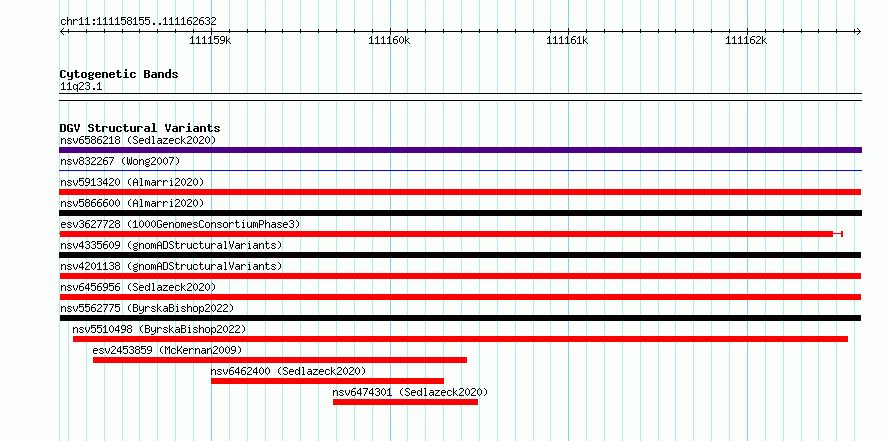890x441 pixels.
Task: Select the 11q23.1 cytogenetic band label
Action: click(x=81, y=87)
